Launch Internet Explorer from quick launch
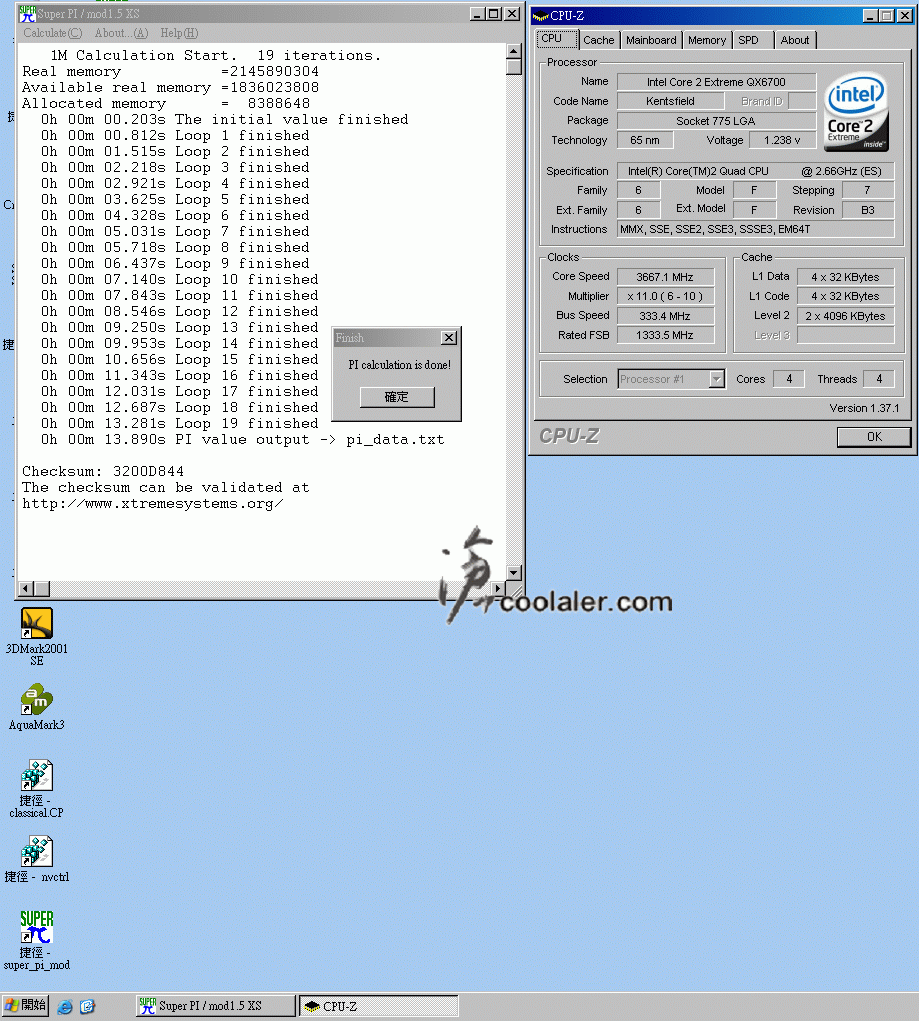This screenshot has height=1021, width=919. (x=64, y=1007)
